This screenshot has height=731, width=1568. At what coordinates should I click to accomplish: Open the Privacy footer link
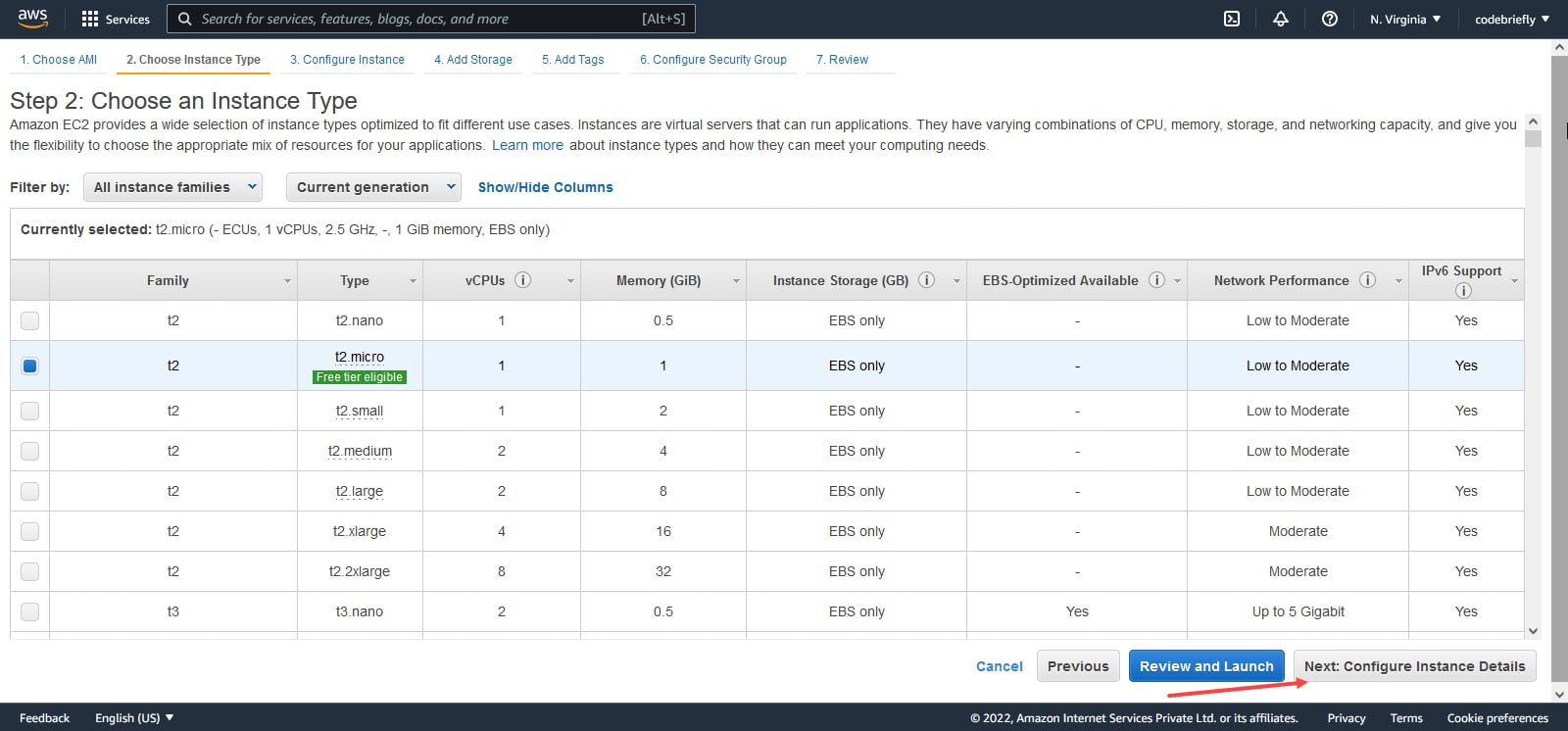pyautogui.click(x=1347, y=717)
